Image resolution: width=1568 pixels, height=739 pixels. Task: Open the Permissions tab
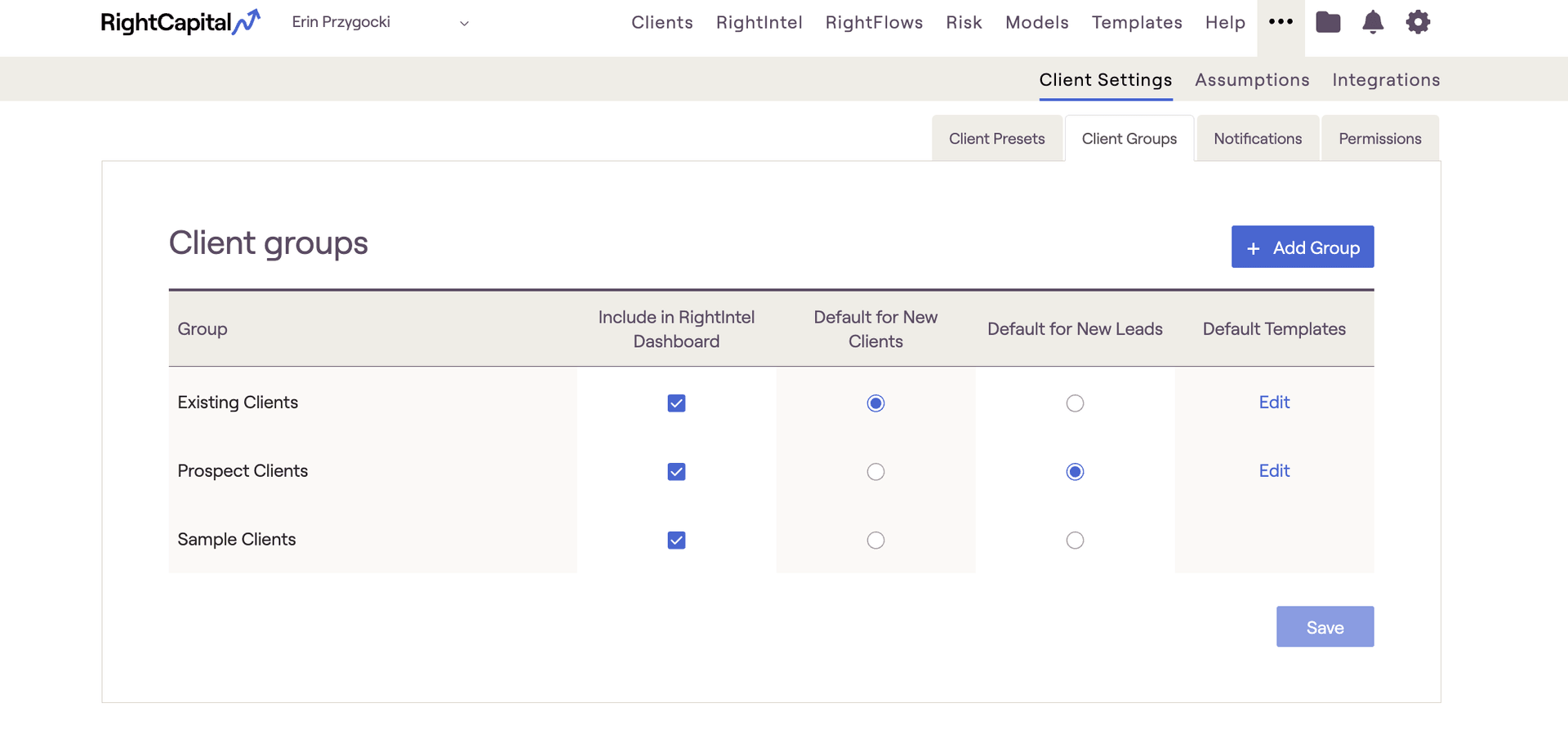coord(1380,139)
